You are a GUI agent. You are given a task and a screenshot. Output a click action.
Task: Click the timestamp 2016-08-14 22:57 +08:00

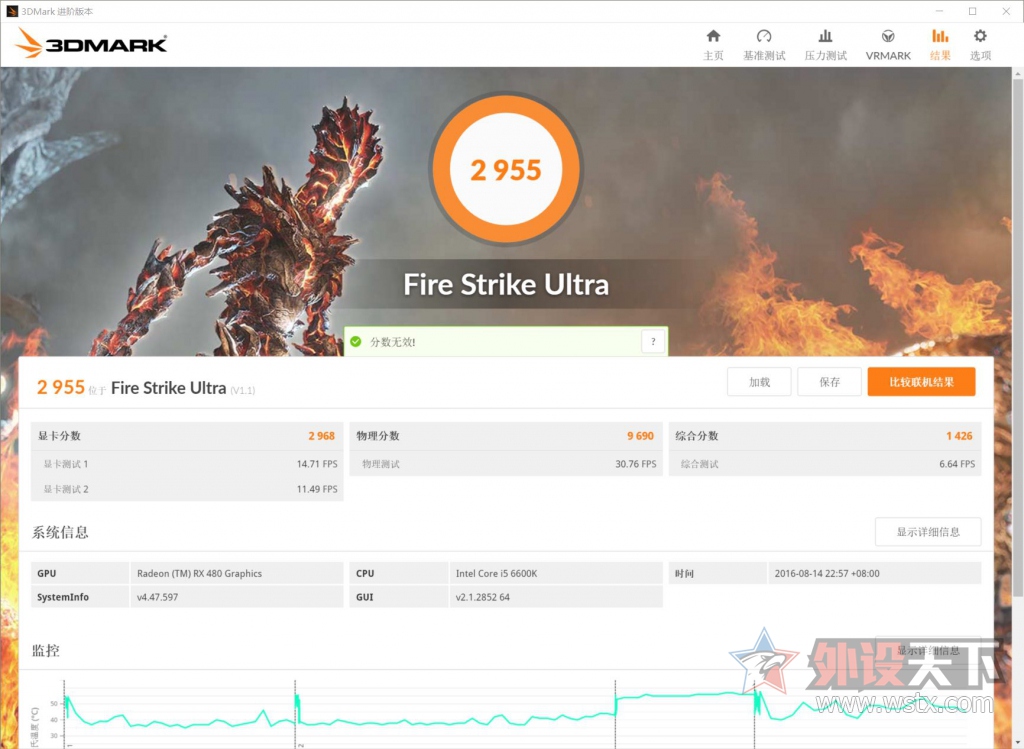pyautogui.click(x=827, y=573)
